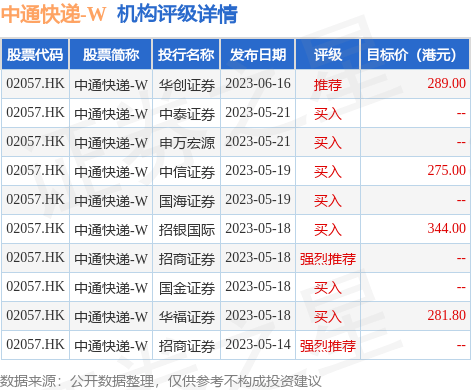Click 强烈推荐 rating dated 2023-05-18
The image size is (471, 390).
[x=328, y=259]
